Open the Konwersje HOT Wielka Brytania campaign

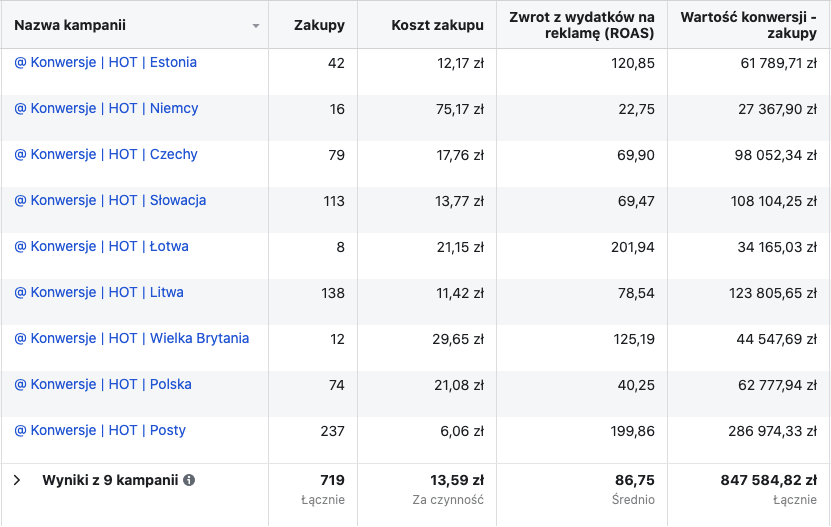point(132,338)
